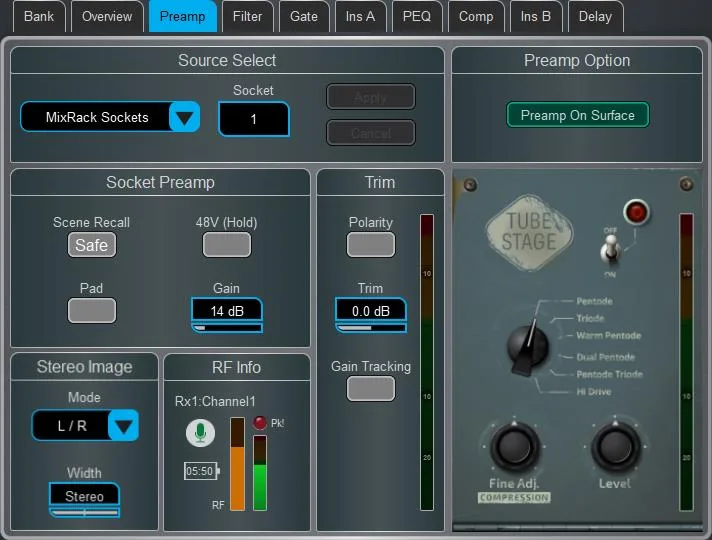Select Warm Pentode mode label
712x540 pixels.
tap(608, 336)
